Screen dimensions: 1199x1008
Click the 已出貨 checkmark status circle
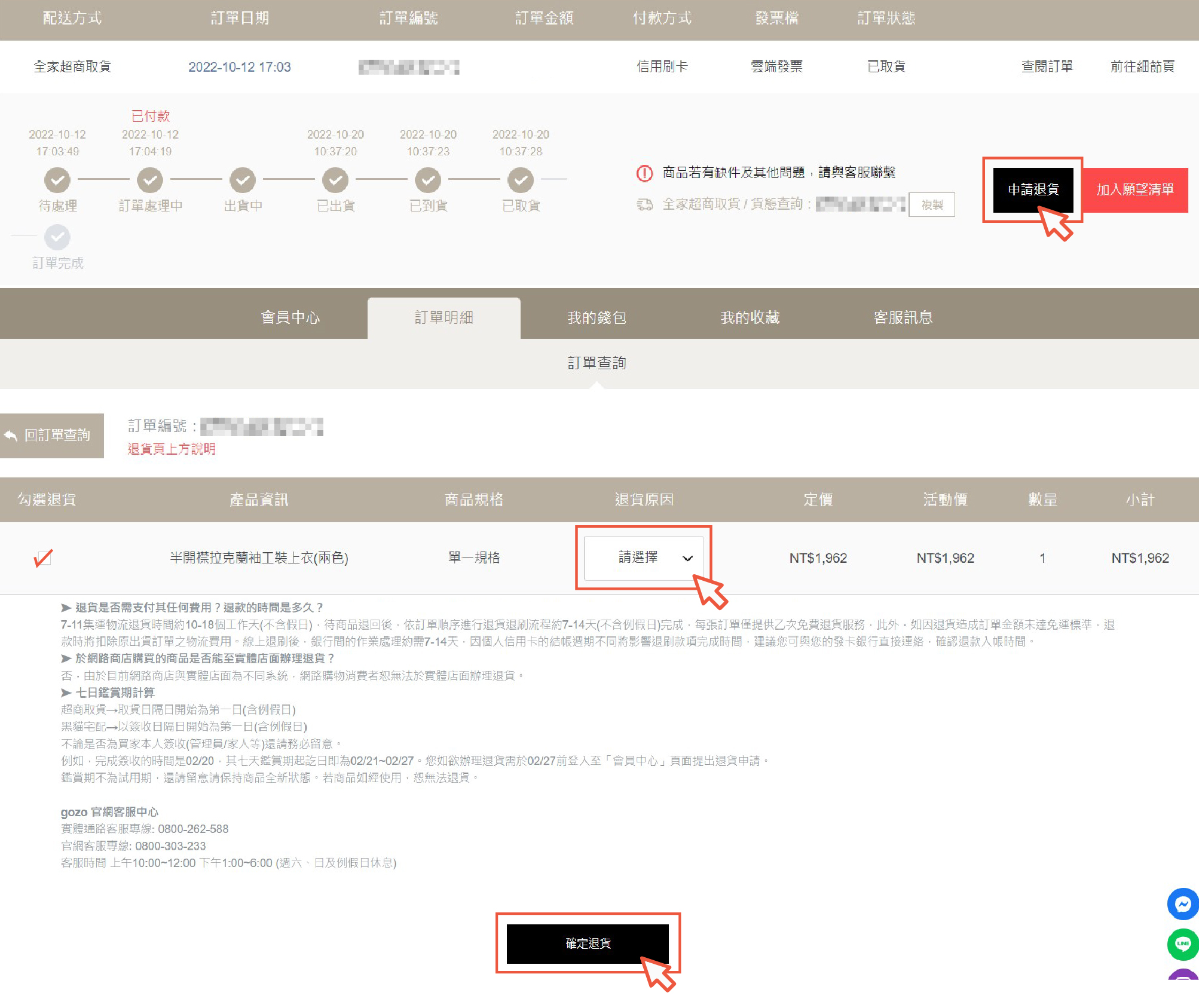335,179
